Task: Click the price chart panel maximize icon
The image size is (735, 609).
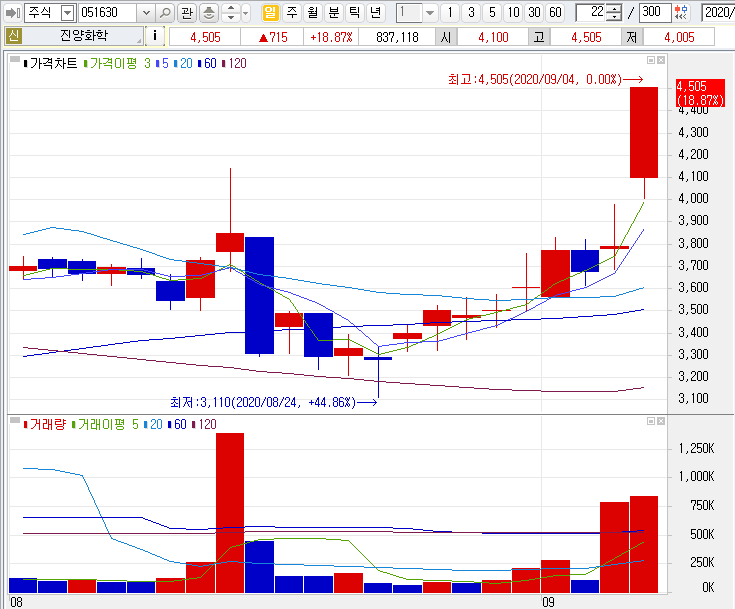Action: pos(651,60)
